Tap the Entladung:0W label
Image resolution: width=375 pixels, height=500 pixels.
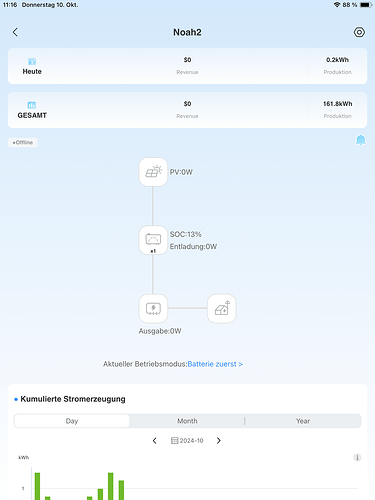coord(193,247)
